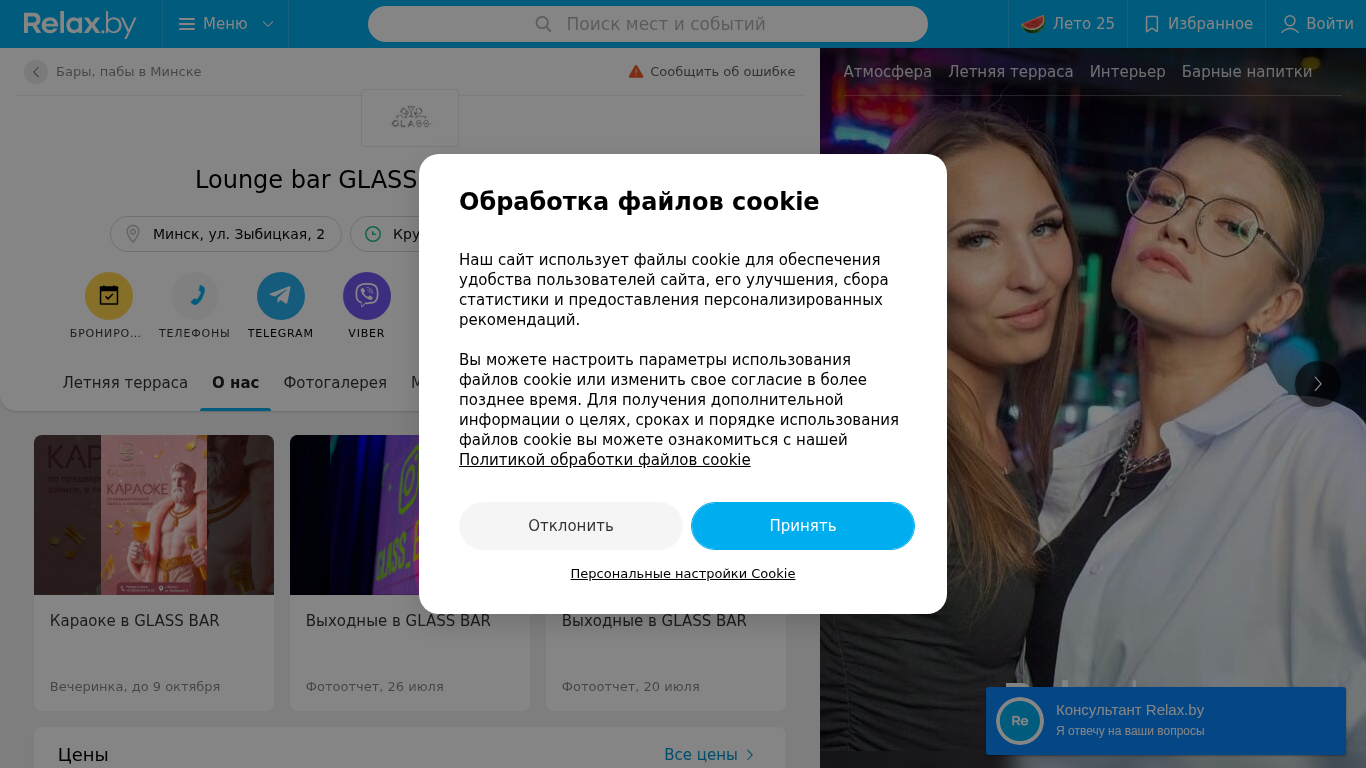The image size is (1366, 768).
Task: Report an error via warning icon
Action: pyautogui.click(x=636, y=72)
